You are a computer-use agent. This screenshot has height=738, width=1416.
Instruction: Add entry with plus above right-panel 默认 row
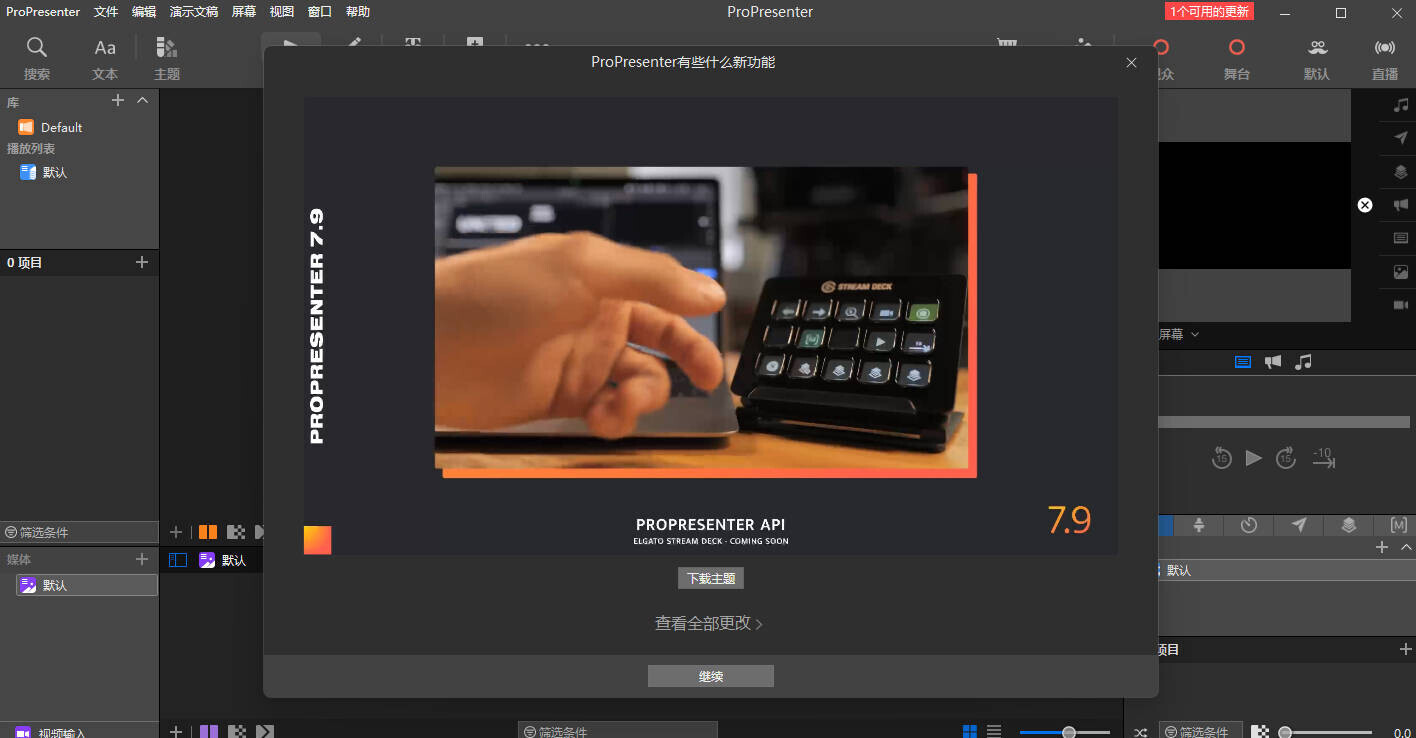point(1382,547)
